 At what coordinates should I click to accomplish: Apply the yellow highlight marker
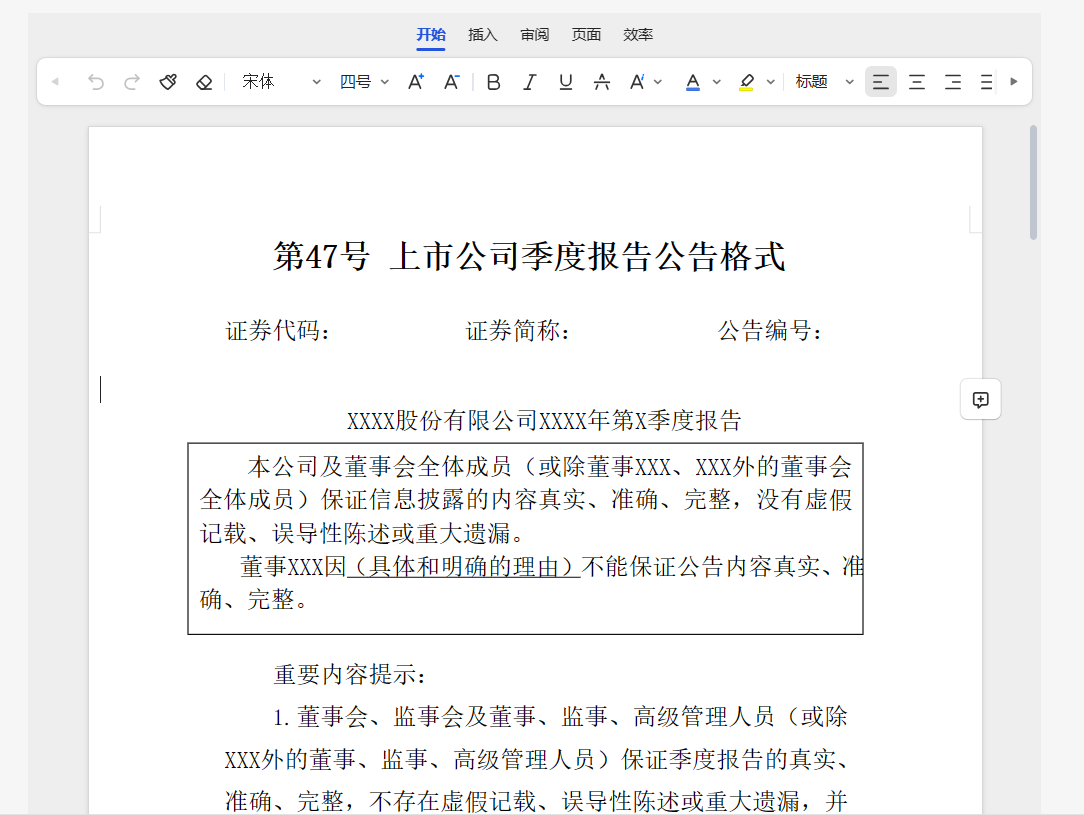(746, 82)
